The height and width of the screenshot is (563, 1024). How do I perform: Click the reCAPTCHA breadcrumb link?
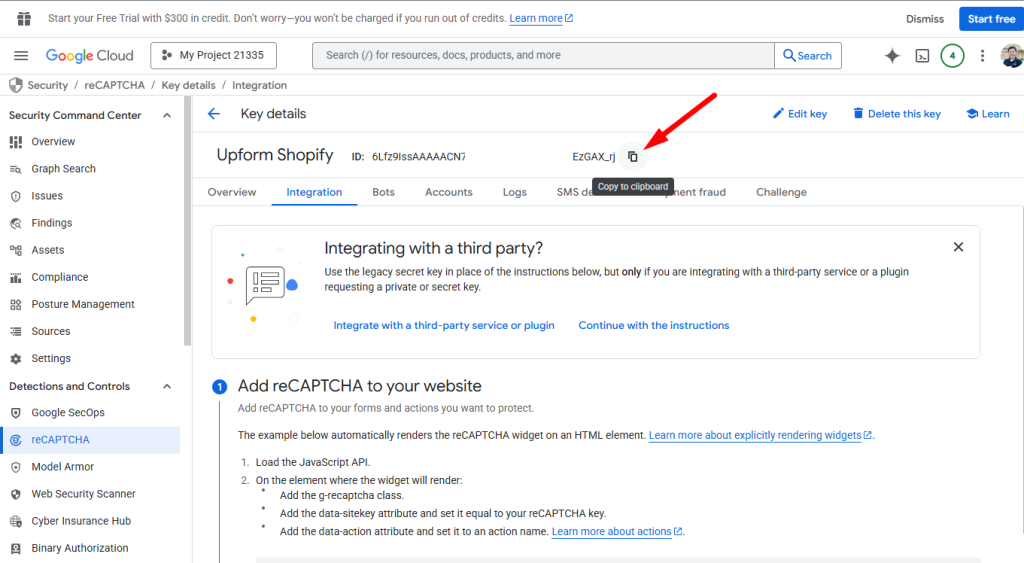tap(114, 85)
